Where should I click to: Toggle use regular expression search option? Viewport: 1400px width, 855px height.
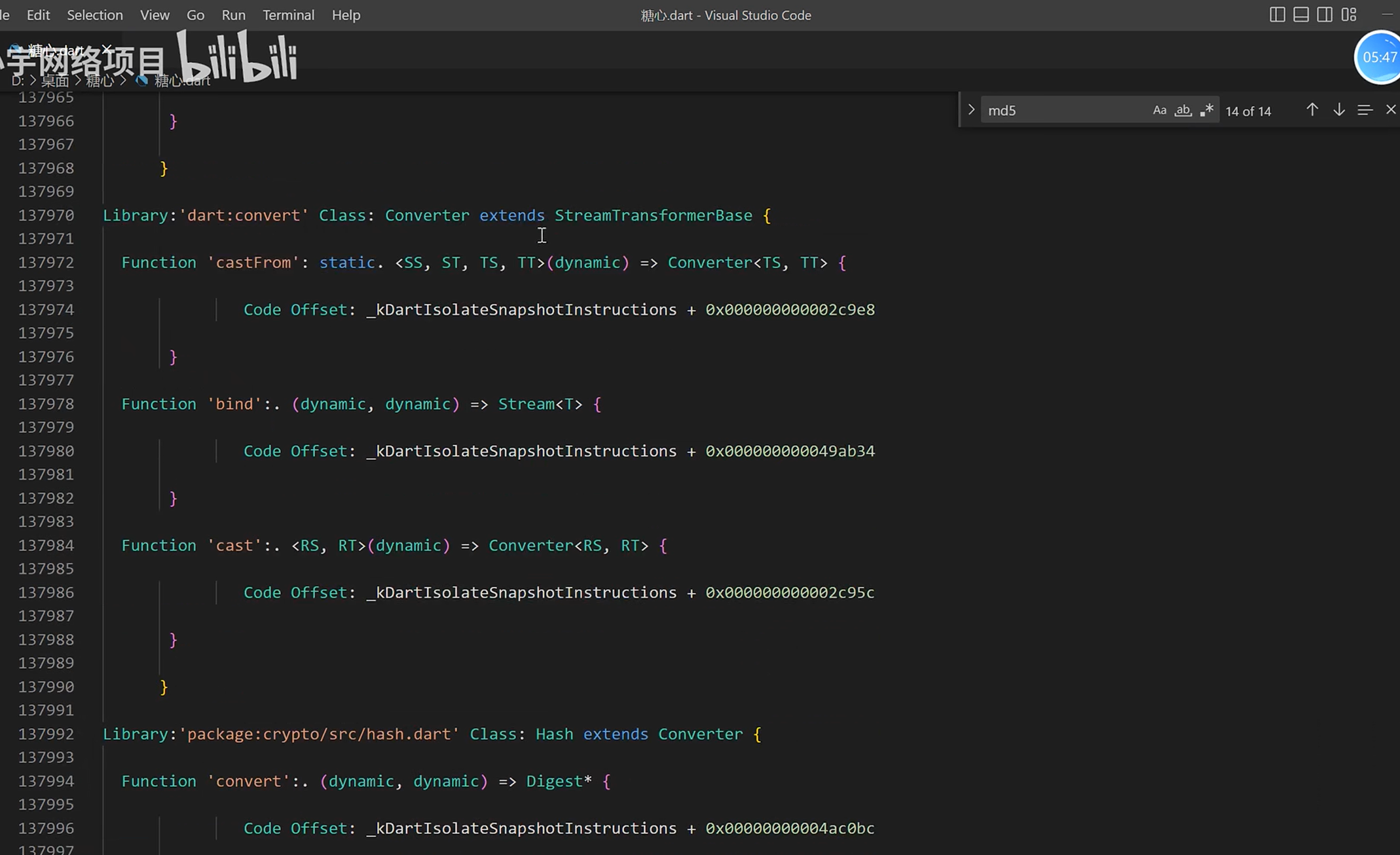tap(1207, 110)
